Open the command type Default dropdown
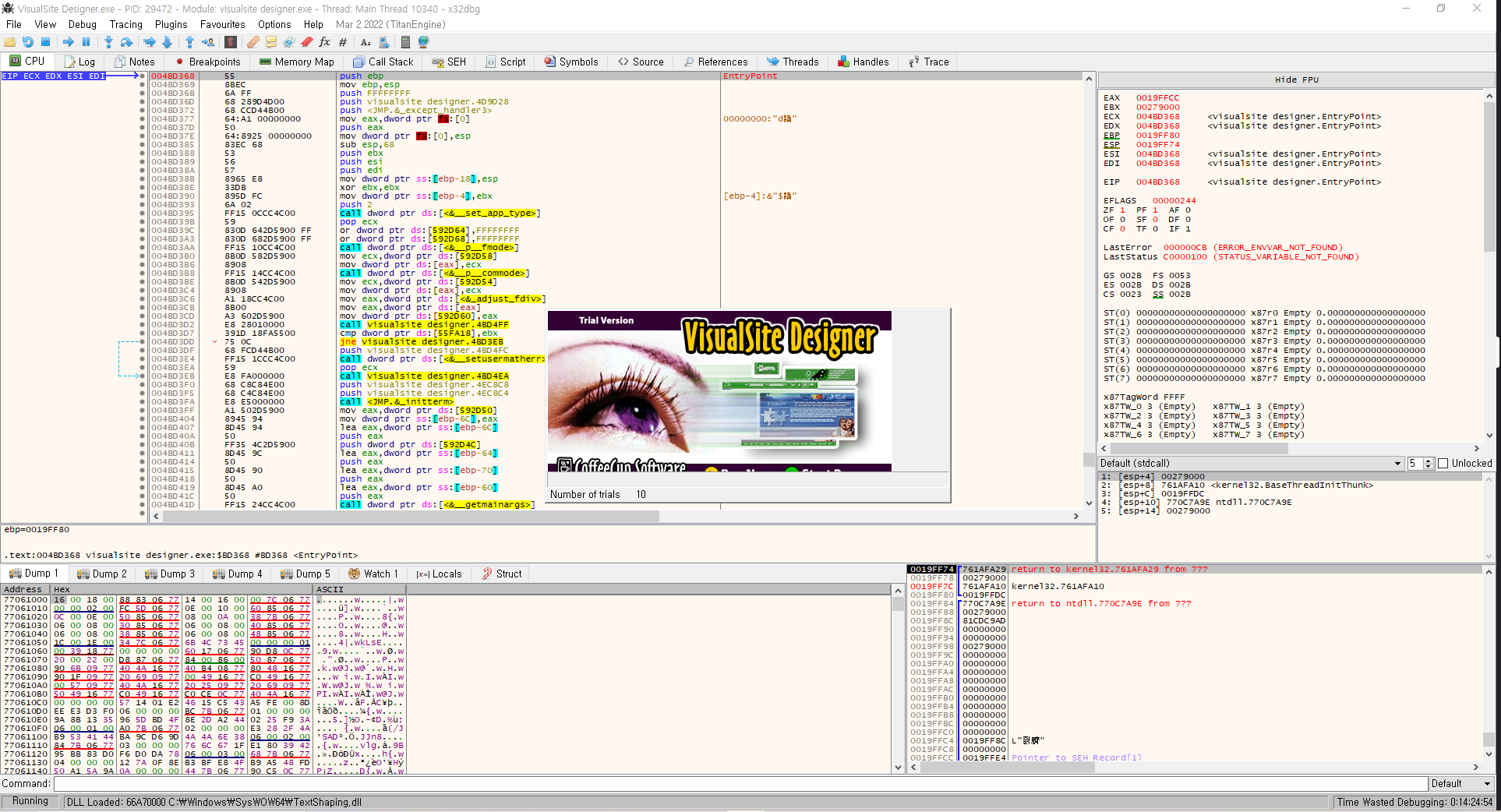Viewport: 1501px width, 812px height. pos(1460,783)
